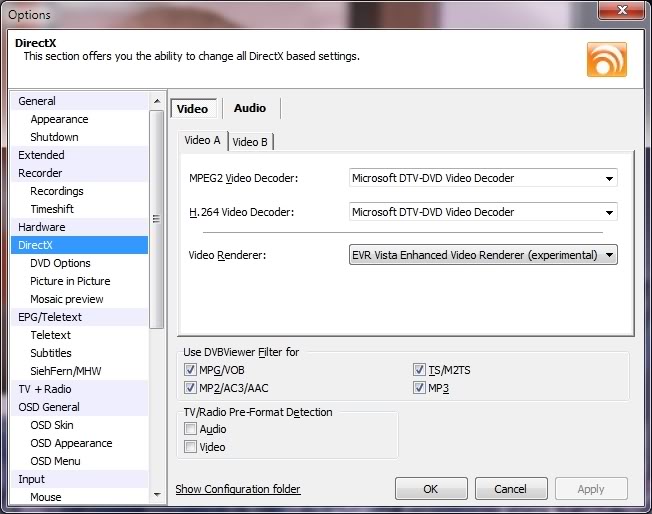Click the orange DVBViewer logo icon
652x514 pixels.
click(x=607, y=59)
